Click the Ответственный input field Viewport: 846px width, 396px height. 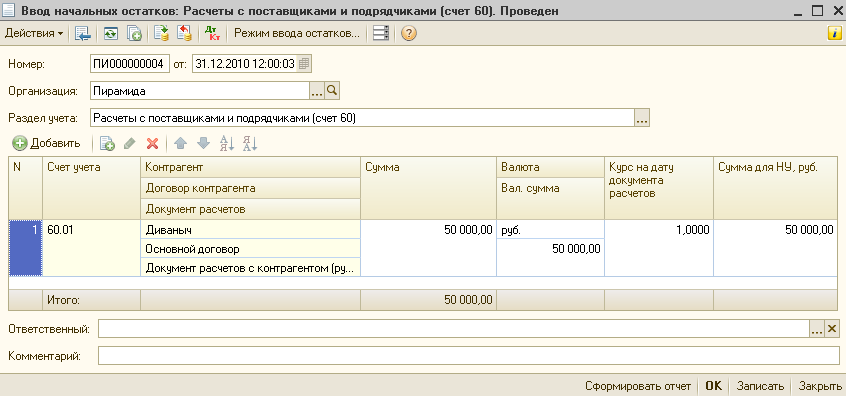click(454, 329)
